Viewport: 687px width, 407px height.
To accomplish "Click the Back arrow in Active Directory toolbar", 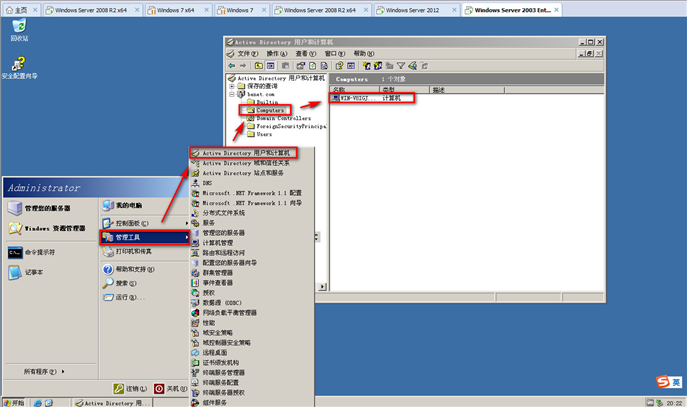I will point(232,66).
